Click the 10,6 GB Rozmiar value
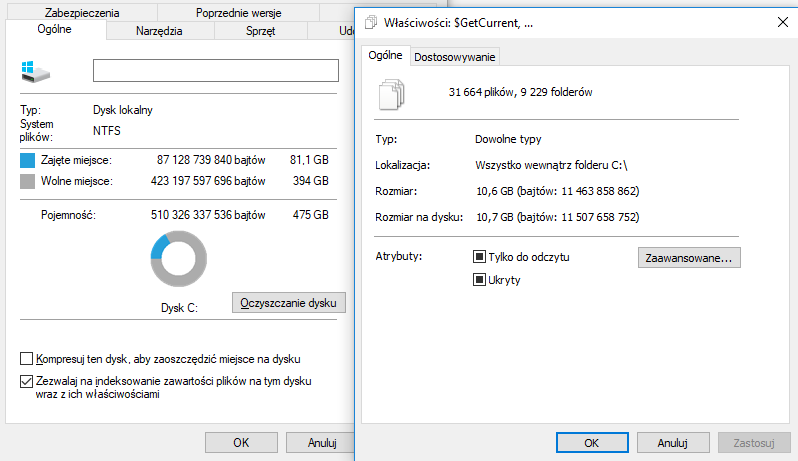This screenshot has height=461, width=798. pos(558,191)
